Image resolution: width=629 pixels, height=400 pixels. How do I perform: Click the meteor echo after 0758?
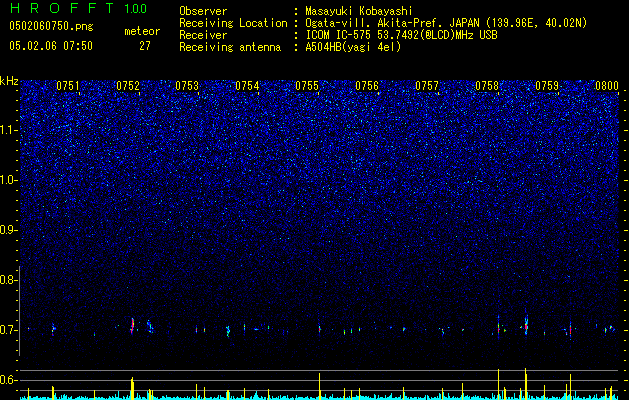click(526, 323)
